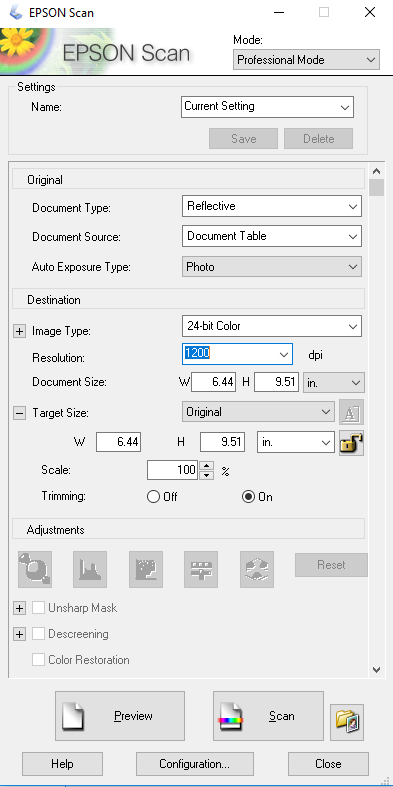Open the Help button
The height and width of the screenshot is (787, 393).
point(62,764)
